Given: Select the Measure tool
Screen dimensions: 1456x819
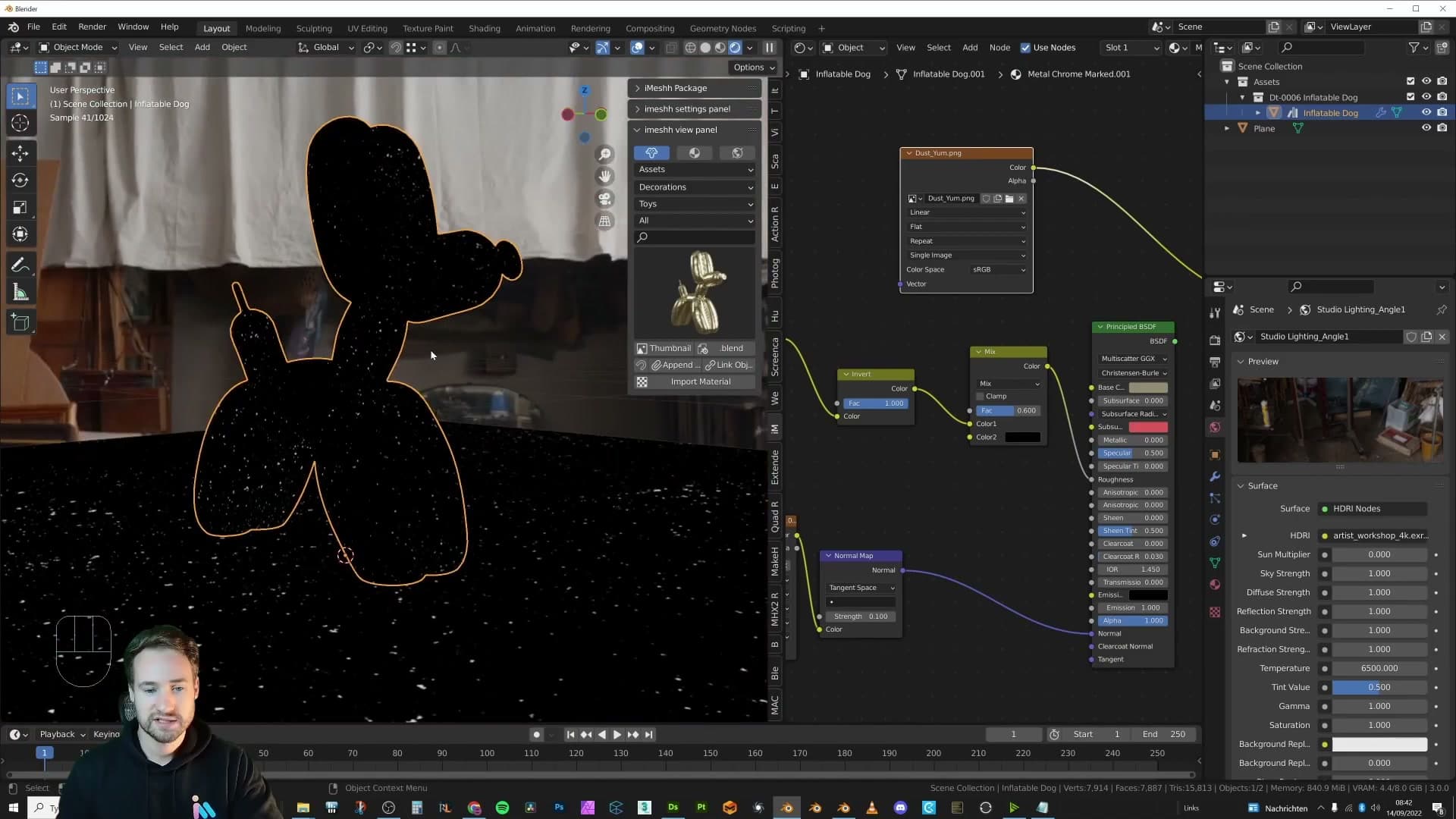Looking at the screenshot, I should 20,293.
